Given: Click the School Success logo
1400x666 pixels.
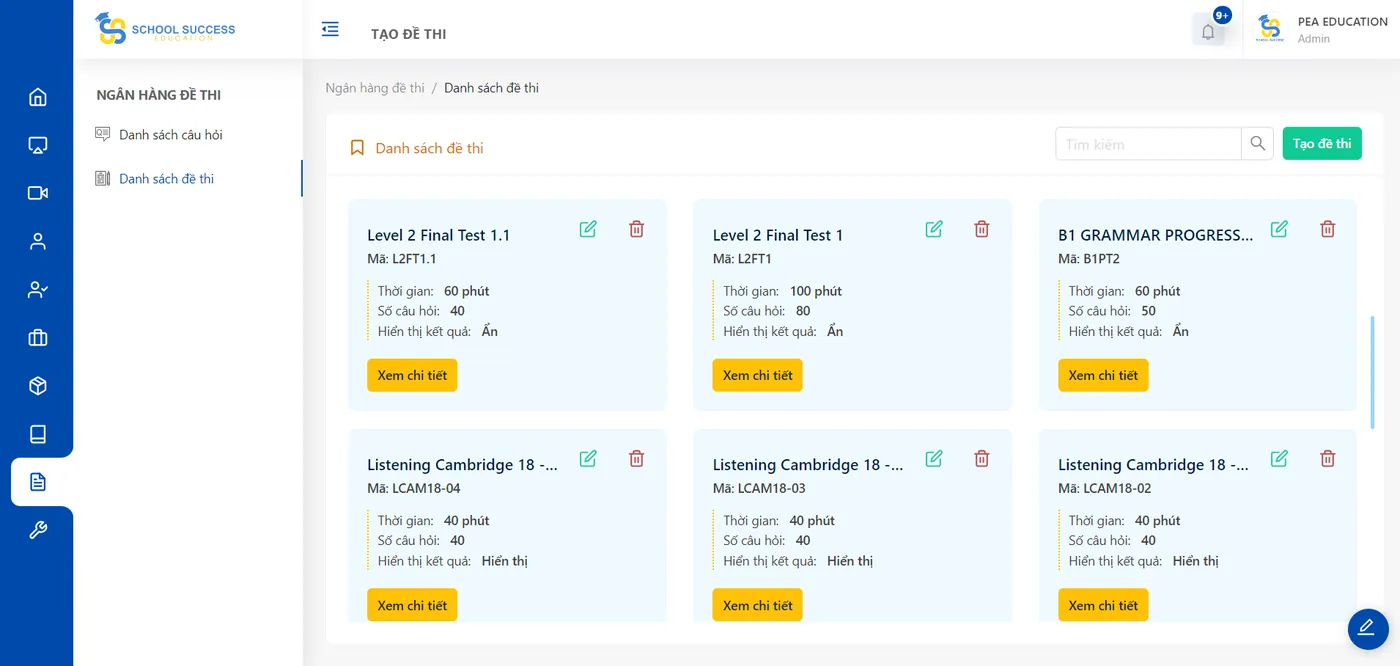Looking at the screenshot, I should tap(165, 29).
